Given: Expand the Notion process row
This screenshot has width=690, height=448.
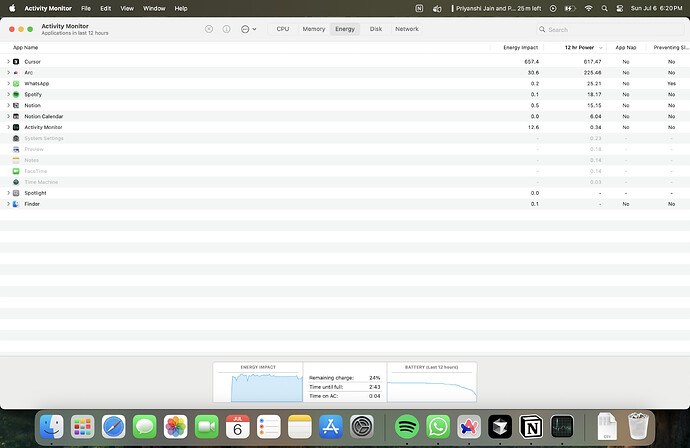Looking at the screenshot, I should coord(8,105).
